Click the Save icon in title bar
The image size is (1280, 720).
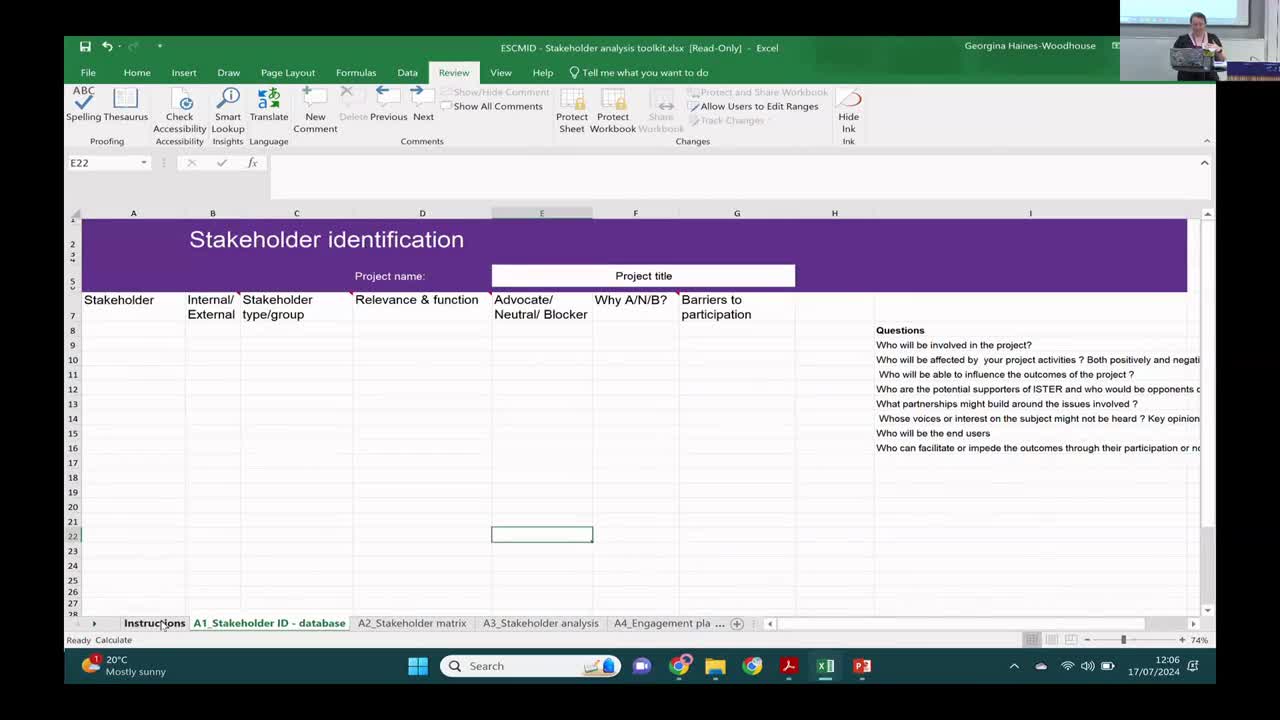(85, 47)
